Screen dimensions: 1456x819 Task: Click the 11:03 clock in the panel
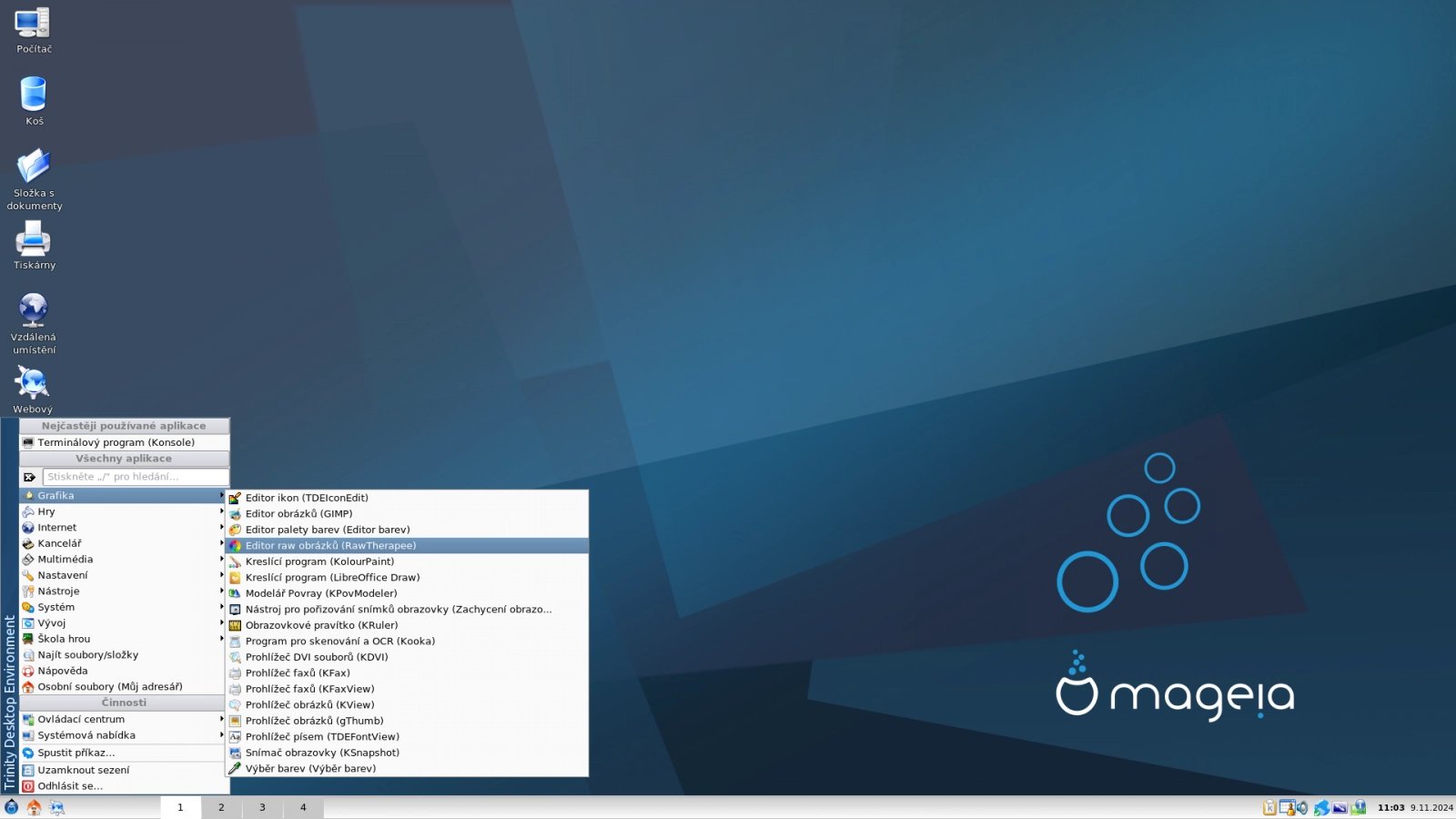(1390, 808)
